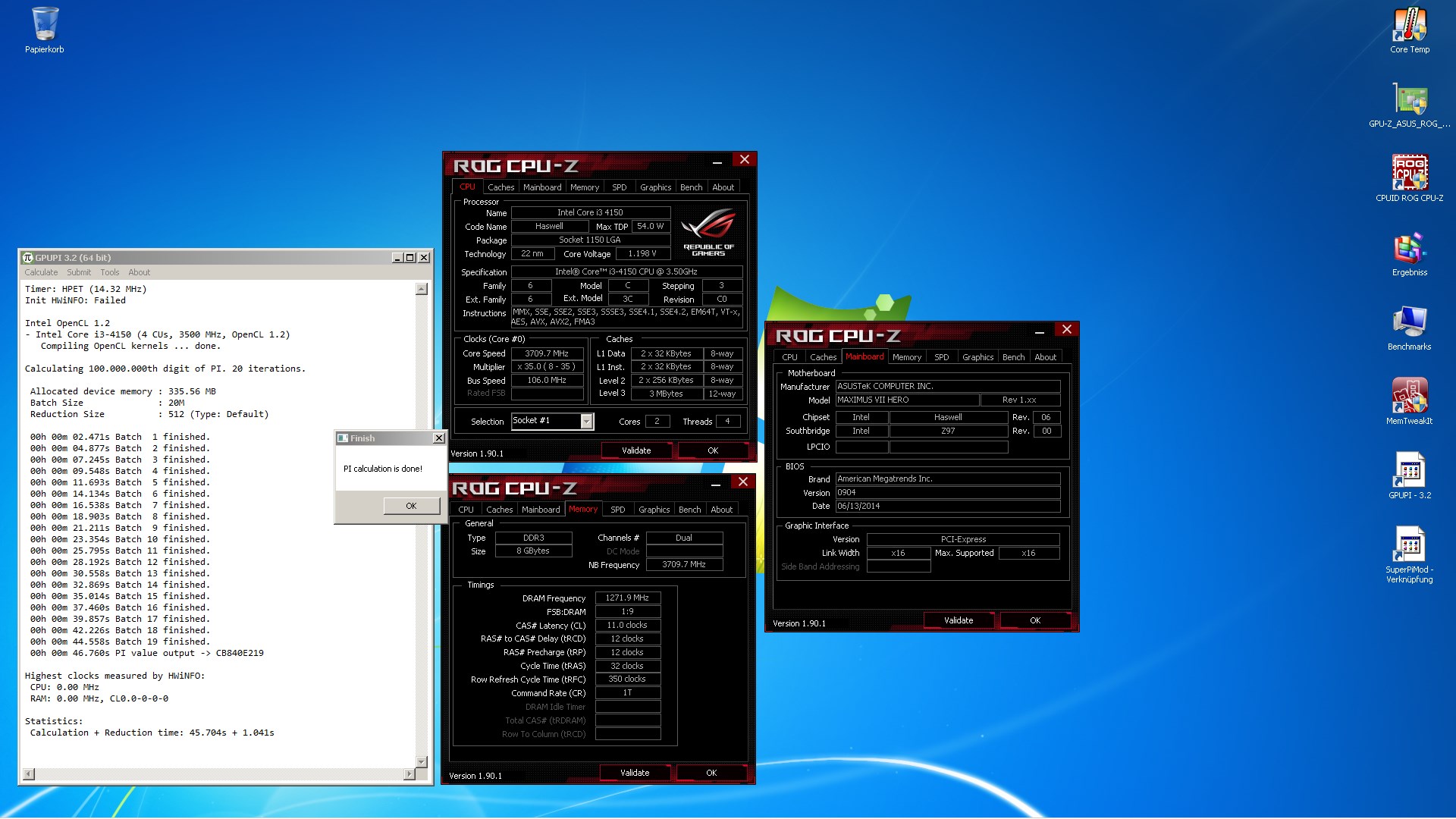Click the CAS# Latency 11.0 clocks value

coord(627,625)
